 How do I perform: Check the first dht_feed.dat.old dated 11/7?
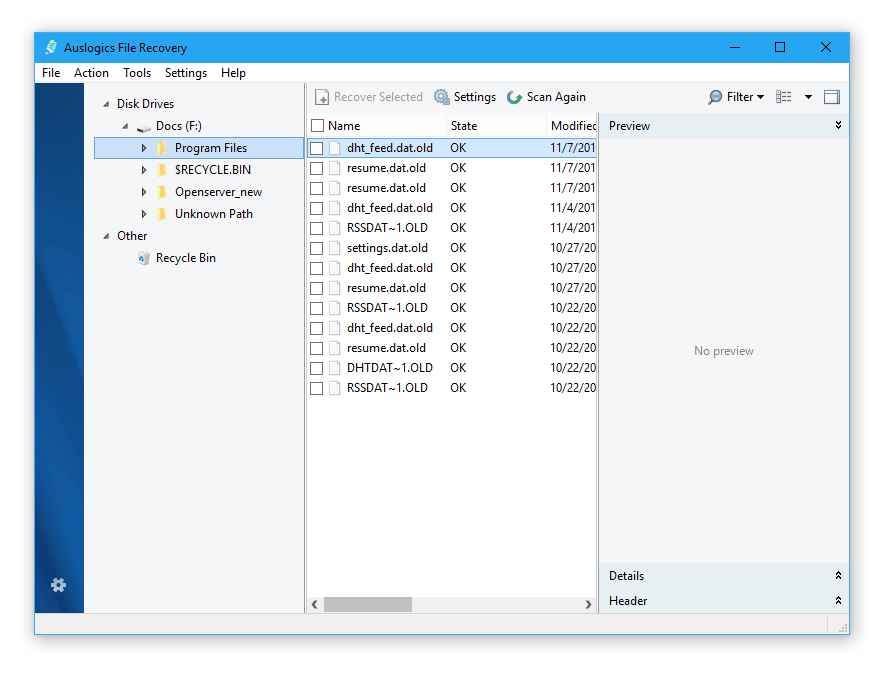point(317,148)
